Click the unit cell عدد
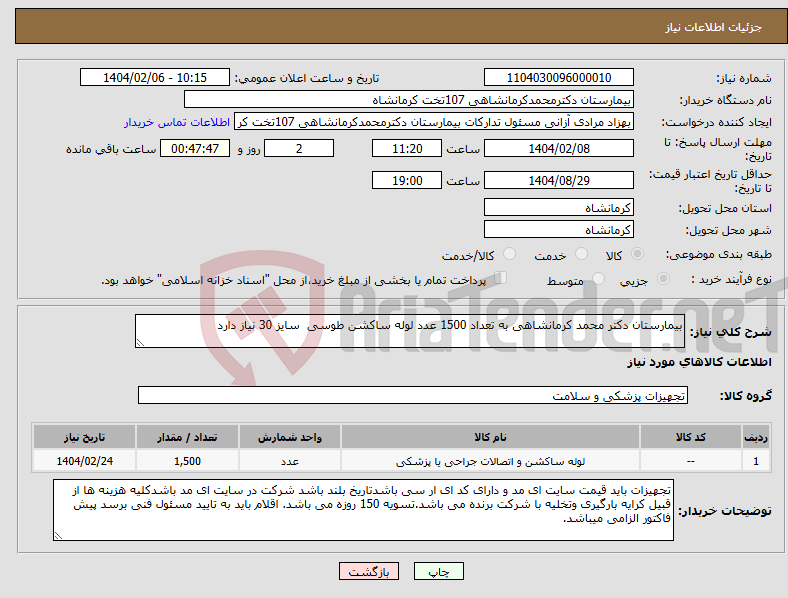This screenshot has width=788, height=598. coord(290,461)
